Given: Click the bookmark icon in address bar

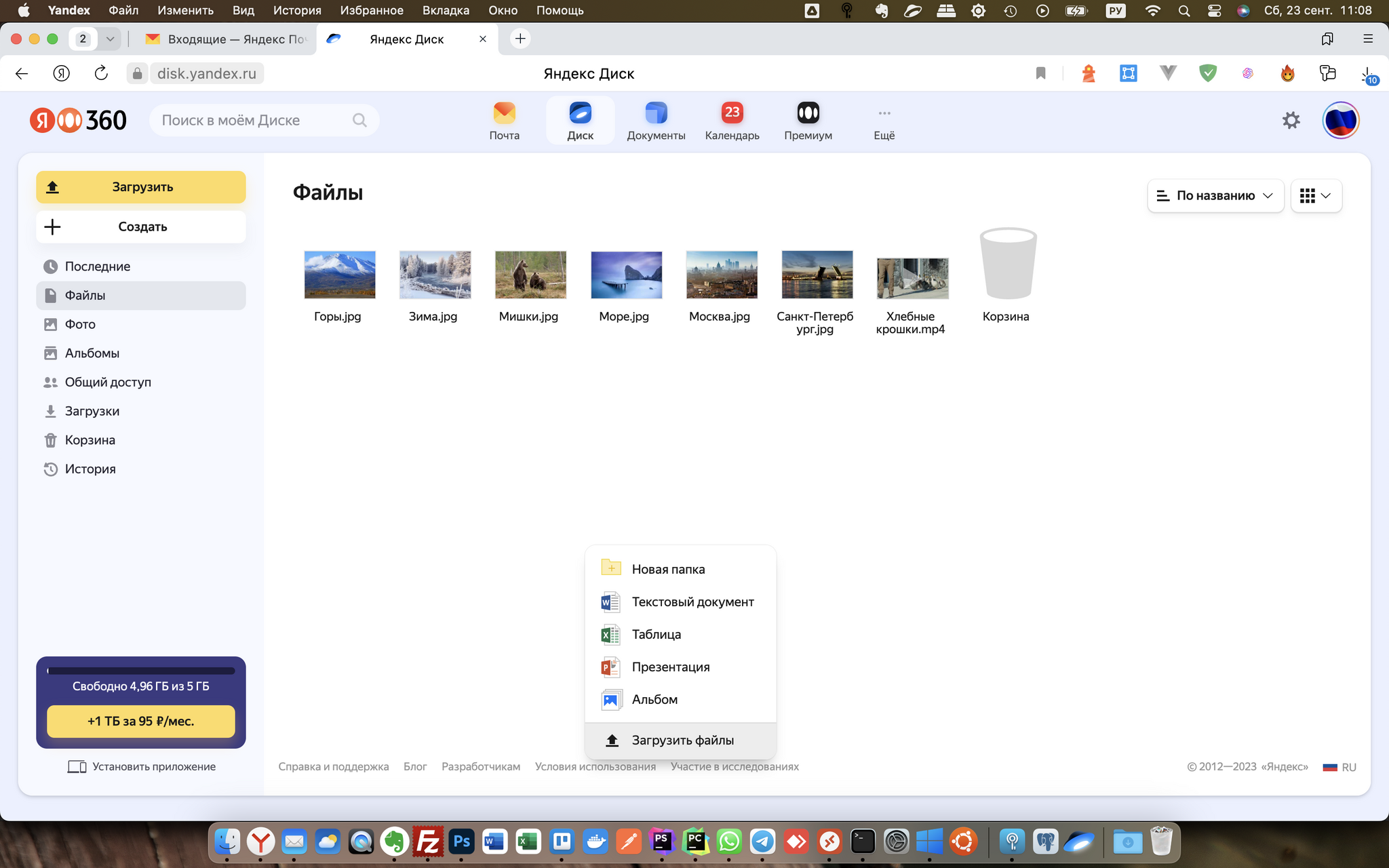Looking at the screenshot, I should (1040, 73).
